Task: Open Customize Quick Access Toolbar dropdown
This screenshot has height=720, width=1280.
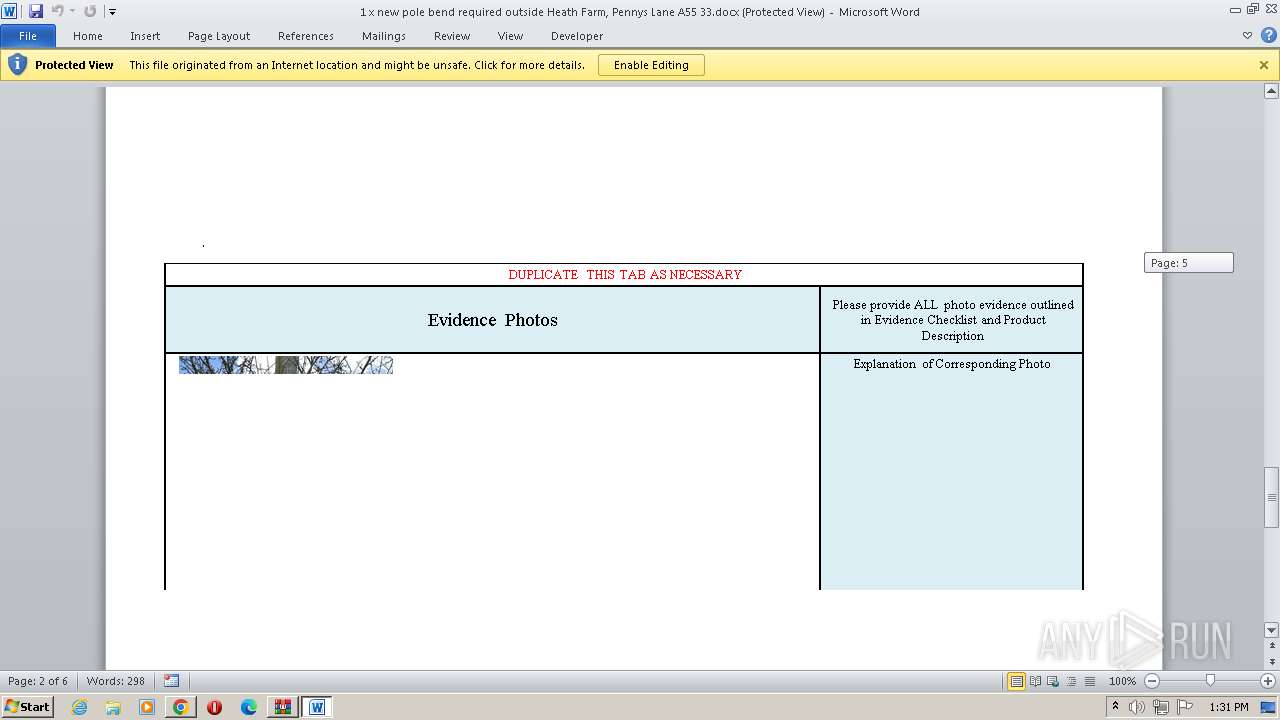Action: [112, 12]
